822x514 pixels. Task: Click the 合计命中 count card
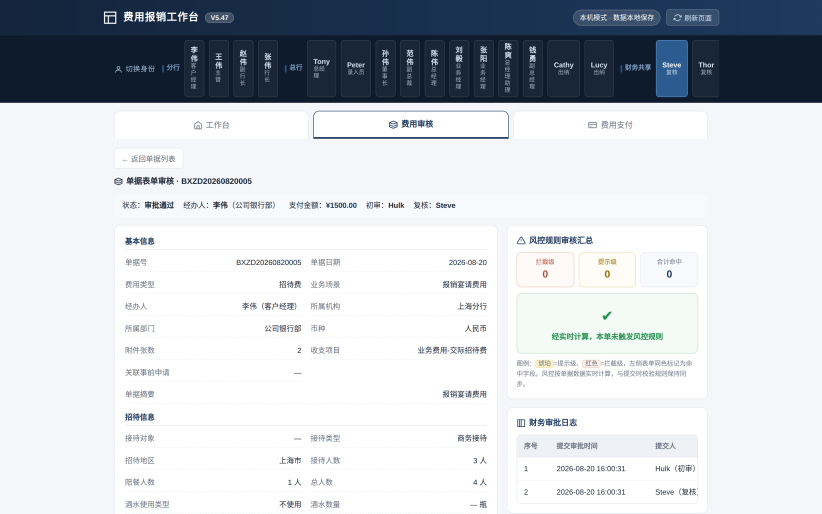669,270
